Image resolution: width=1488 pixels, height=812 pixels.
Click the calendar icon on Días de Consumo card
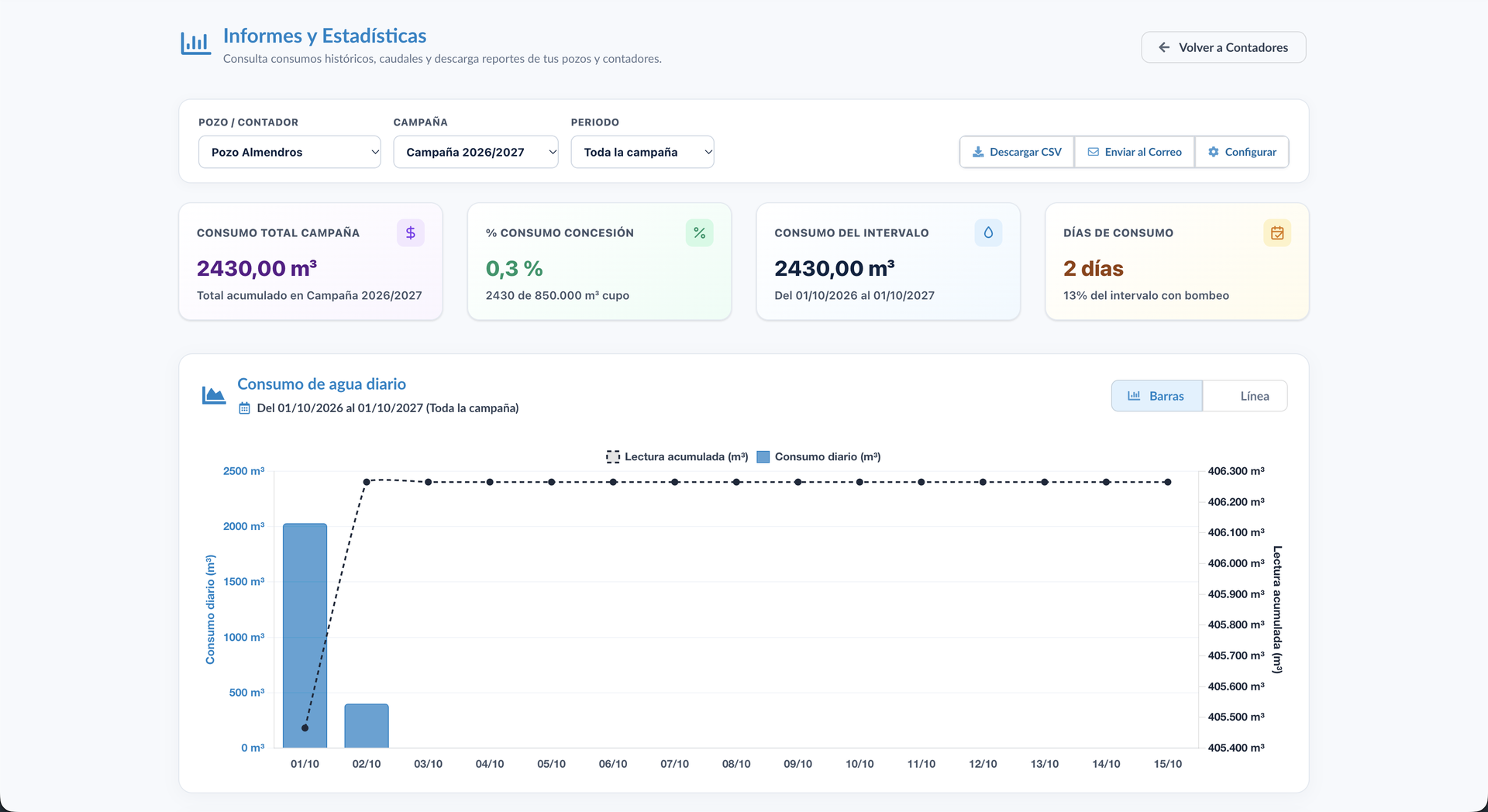1277,232
